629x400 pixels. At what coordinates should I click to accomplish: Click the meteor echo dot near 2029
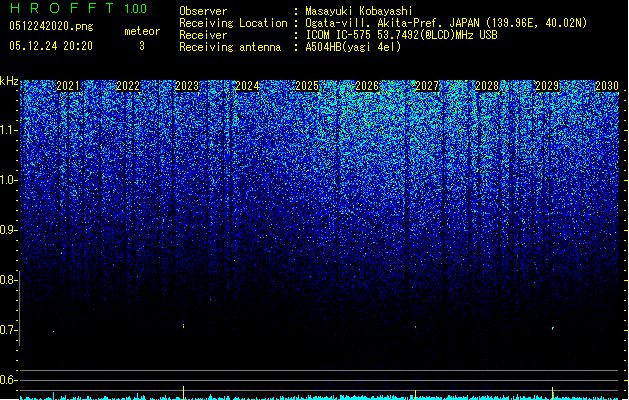click(553, 328)
